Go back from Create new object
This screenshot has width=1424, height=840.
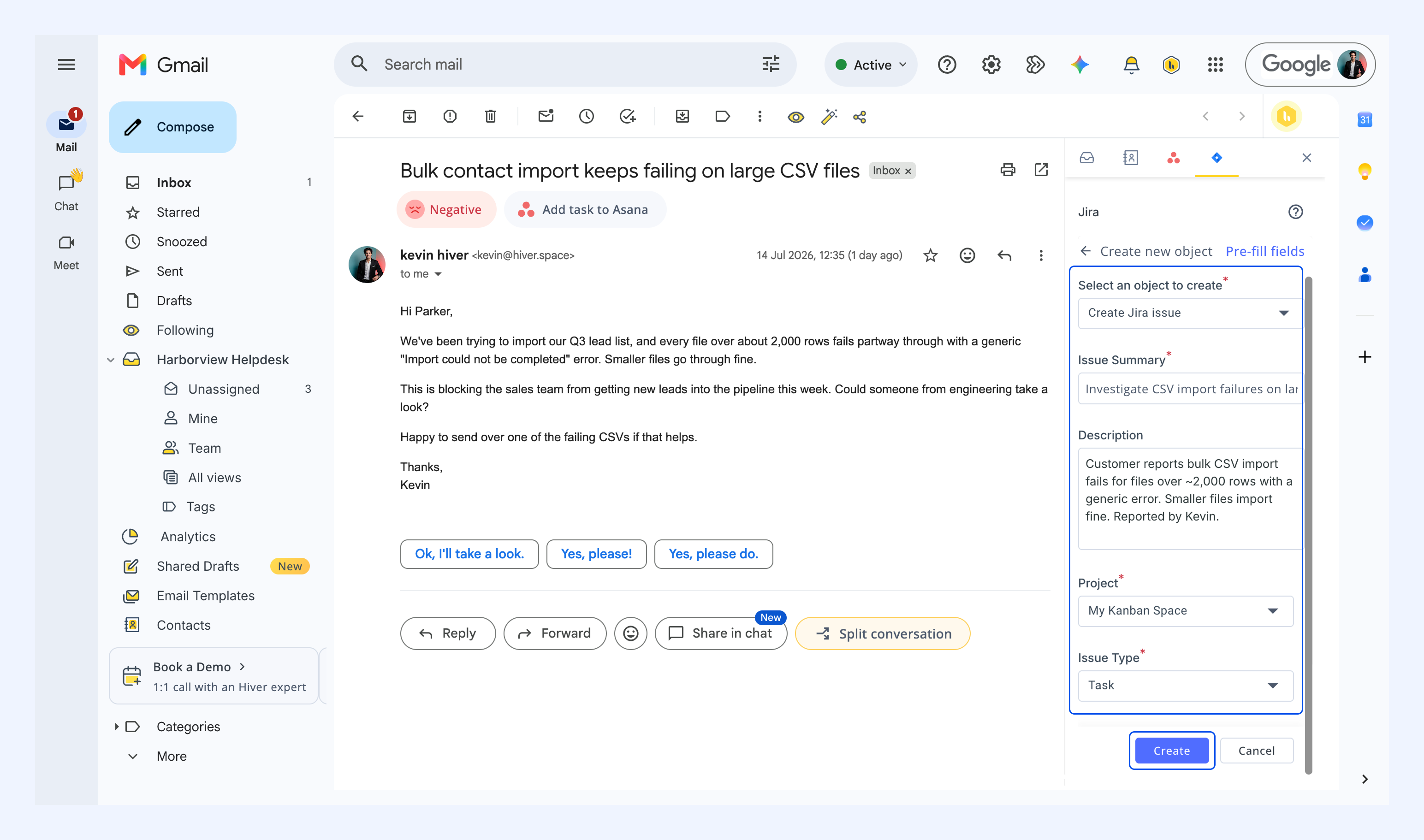[x=1086, y=251]
